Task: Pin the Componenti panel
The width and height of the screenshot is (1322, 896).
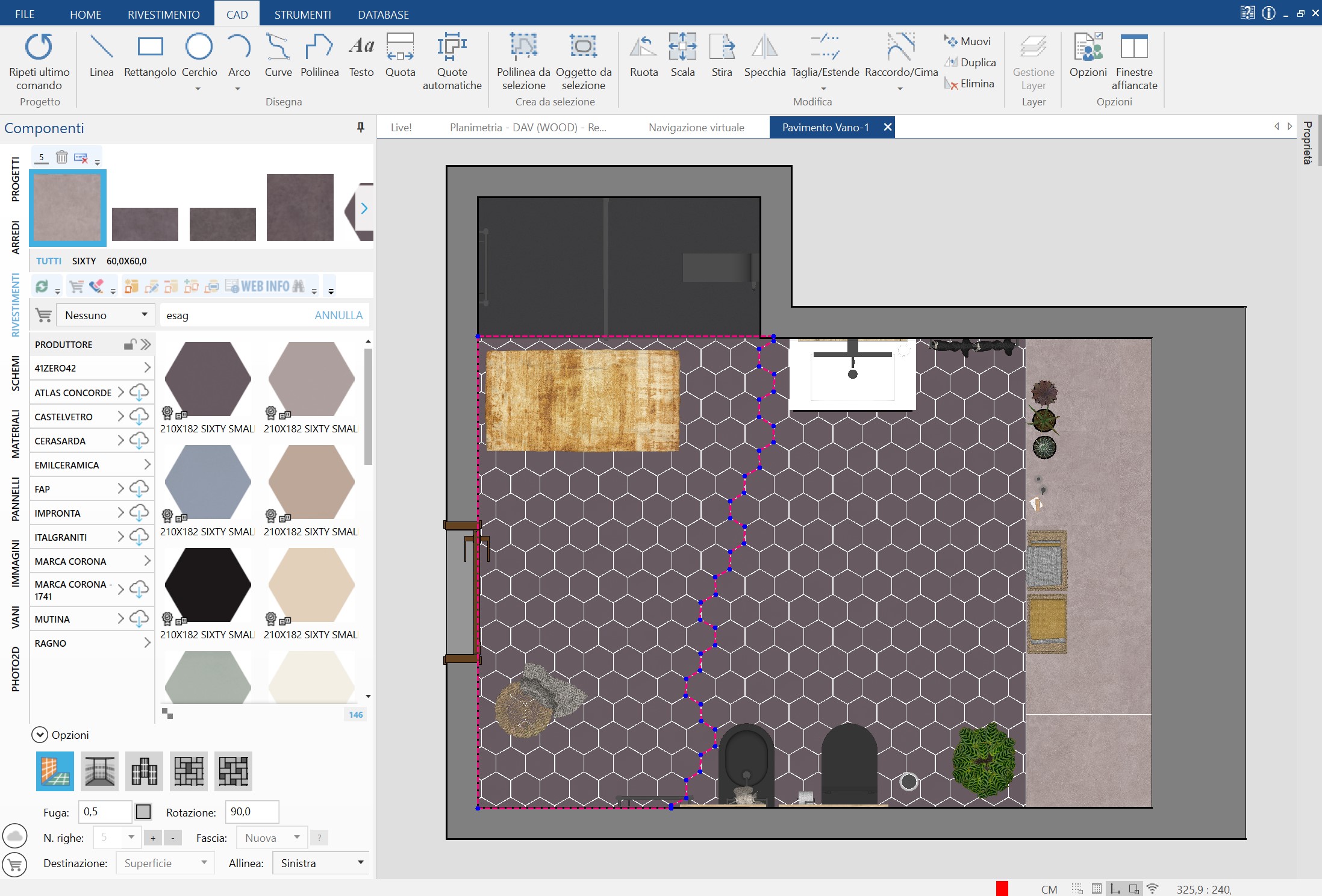Action: 361,128
